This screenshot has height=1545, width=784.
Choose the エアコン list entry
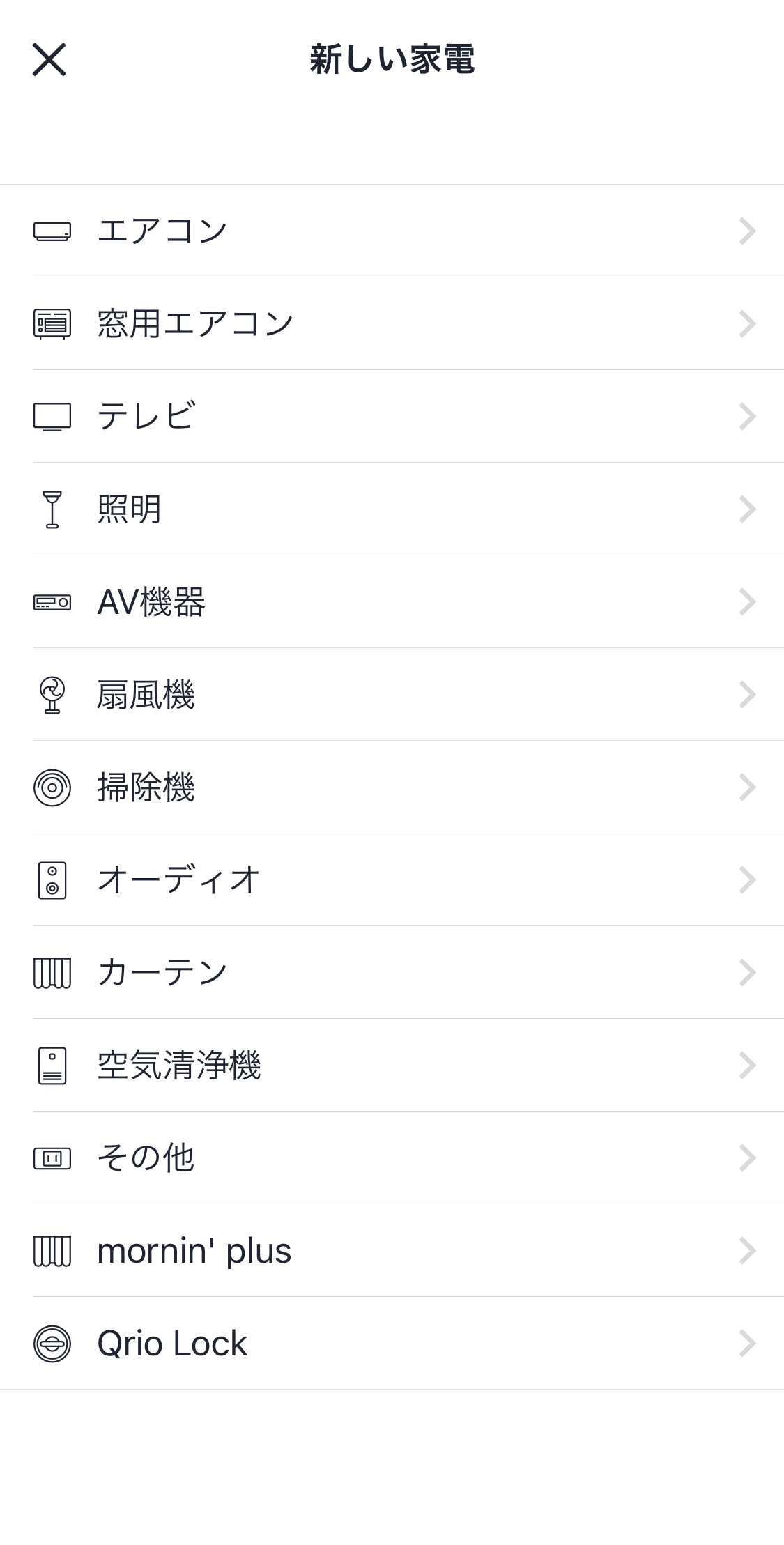point(392,231)
